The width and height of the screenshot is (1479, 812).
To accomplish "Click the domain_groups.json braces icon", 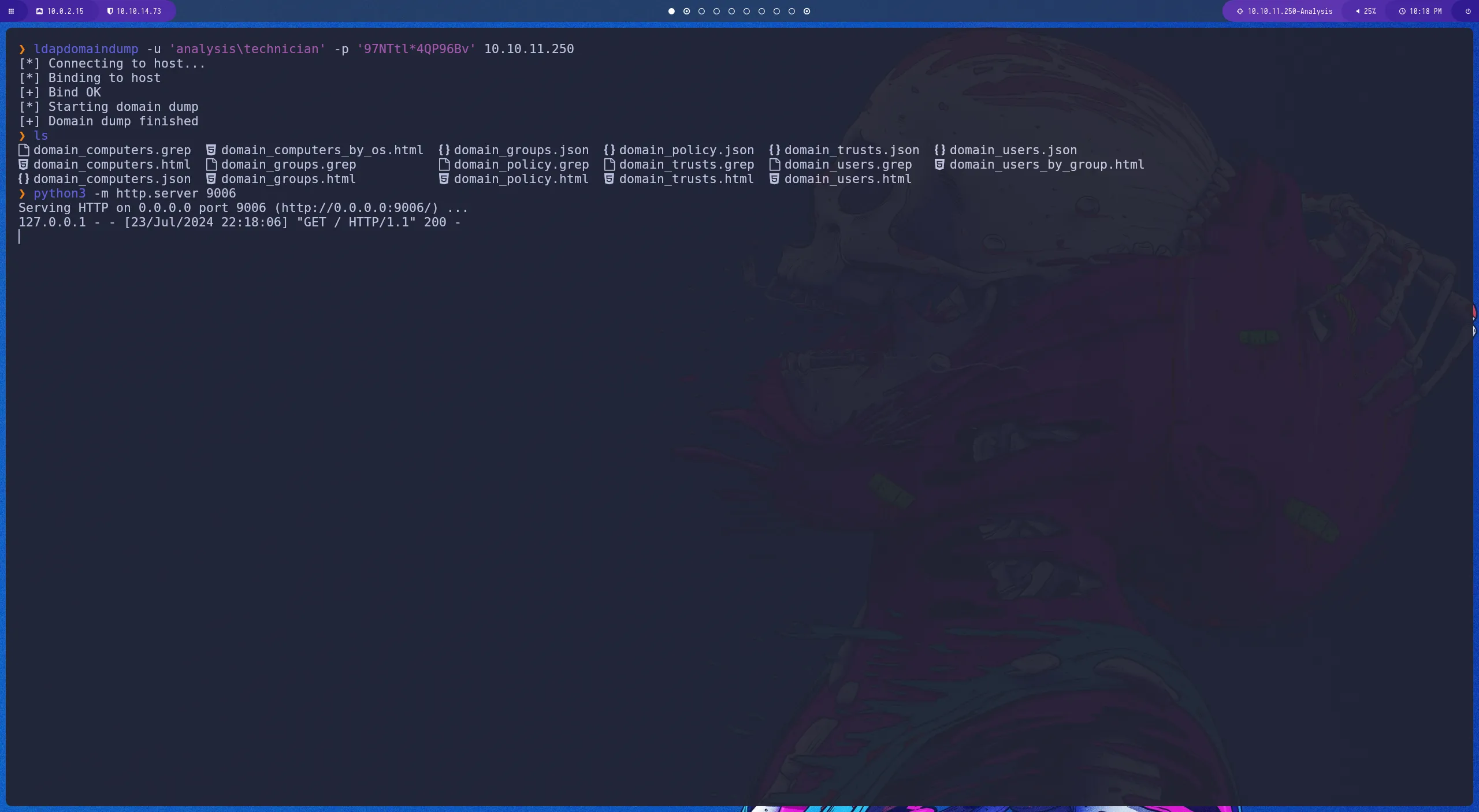I will (x=444, y=150).
